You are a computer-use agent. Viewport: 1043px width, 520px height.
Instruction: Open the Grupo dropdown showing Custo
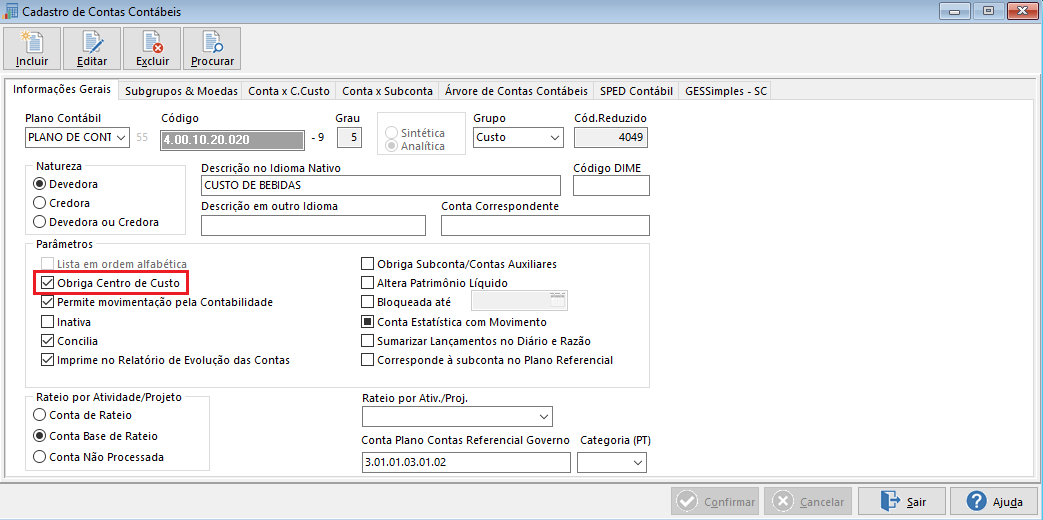tap(518, 137)
